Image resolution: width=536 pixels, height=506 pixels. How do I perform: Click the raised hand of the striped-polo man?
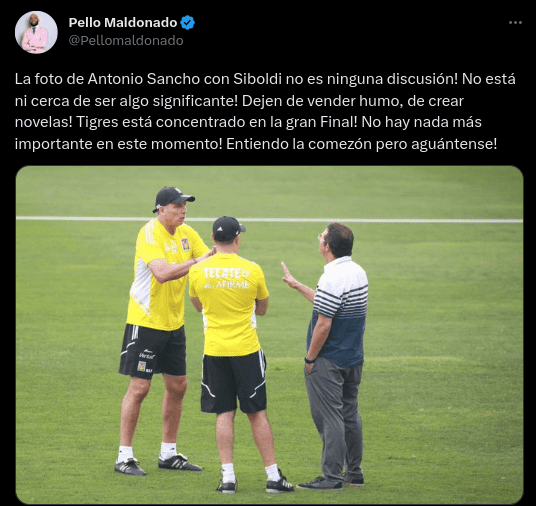pos(289,276)
